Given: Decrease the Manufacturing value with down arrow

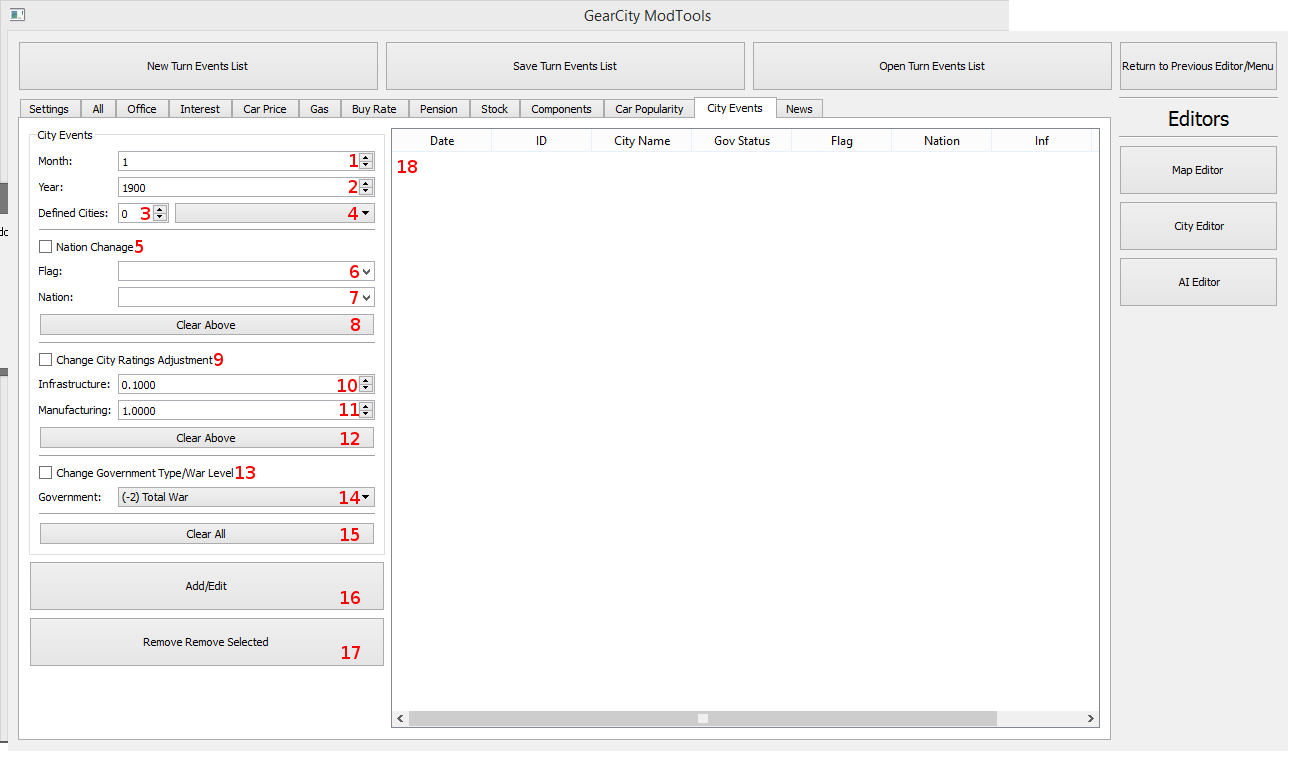Looking at the screenshot, I should coord(366,415).
